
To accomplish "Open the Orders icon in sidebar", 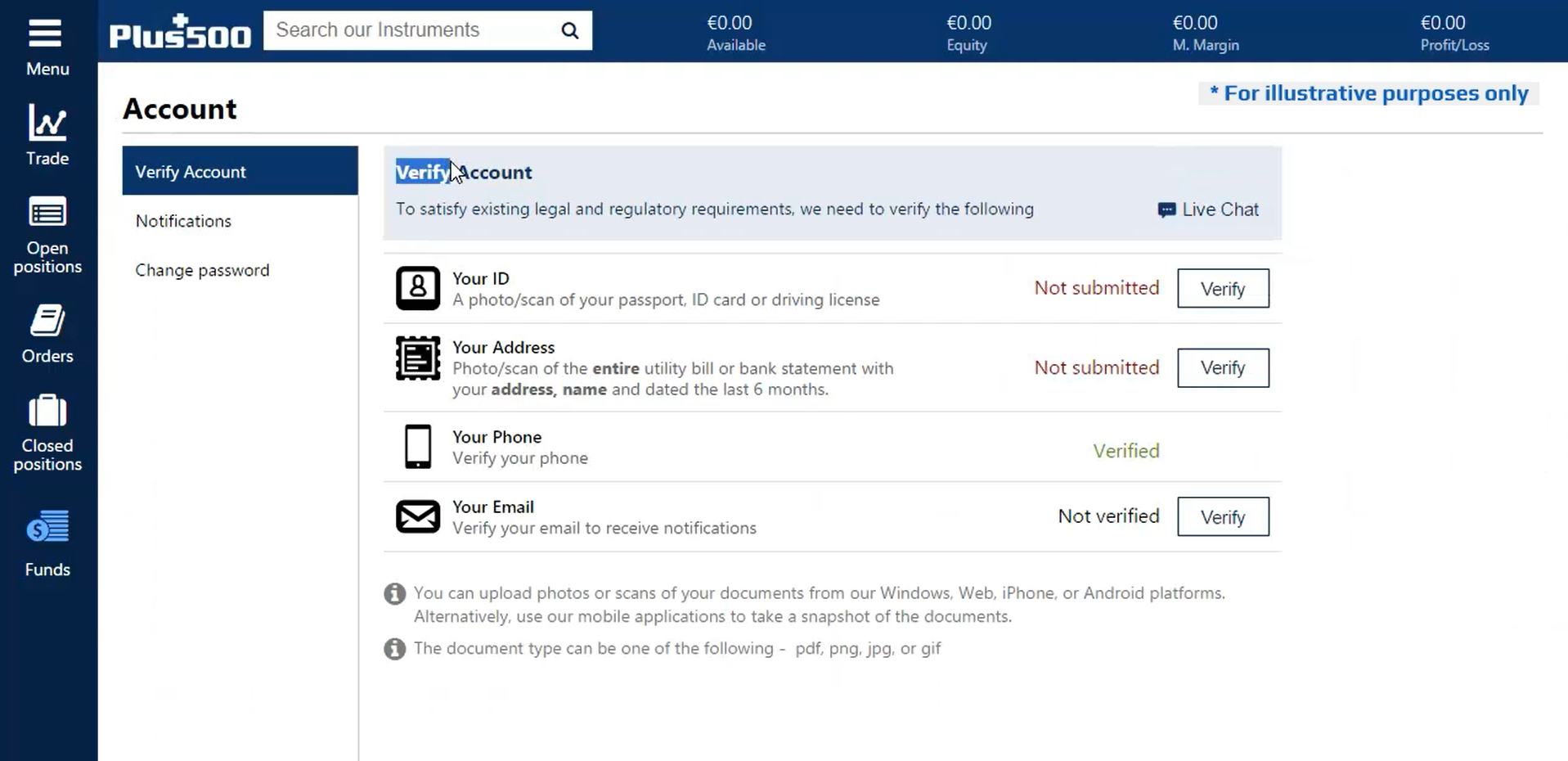I will coord(47,321).
